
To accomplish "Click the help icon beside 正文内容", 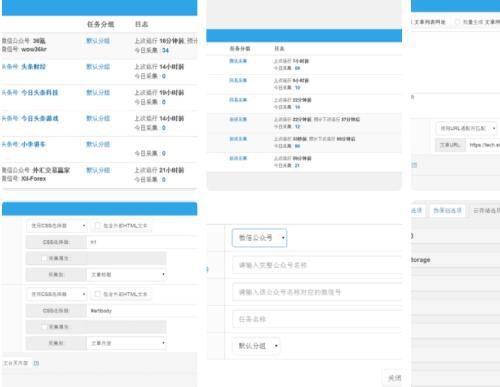I will [36, 363].
